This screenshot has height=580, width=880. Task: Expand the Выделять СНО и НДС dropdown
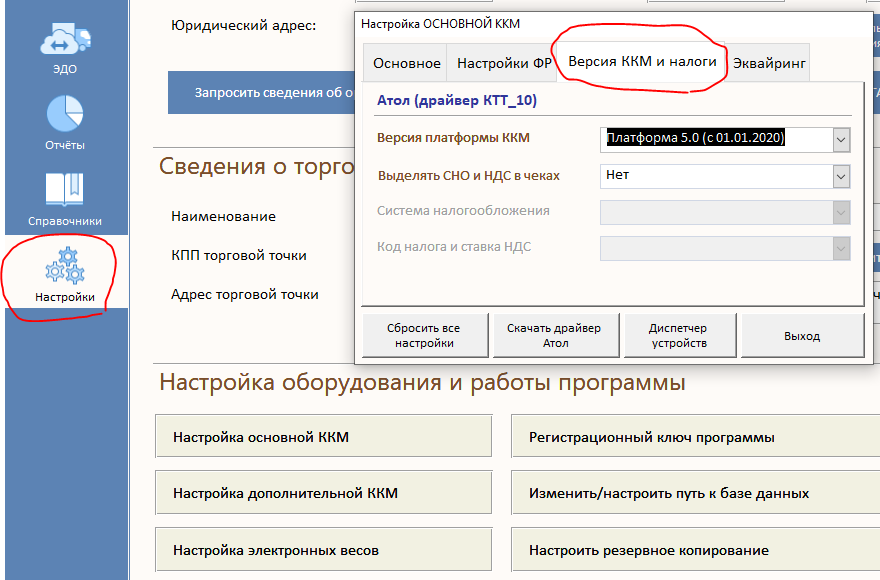840,176
